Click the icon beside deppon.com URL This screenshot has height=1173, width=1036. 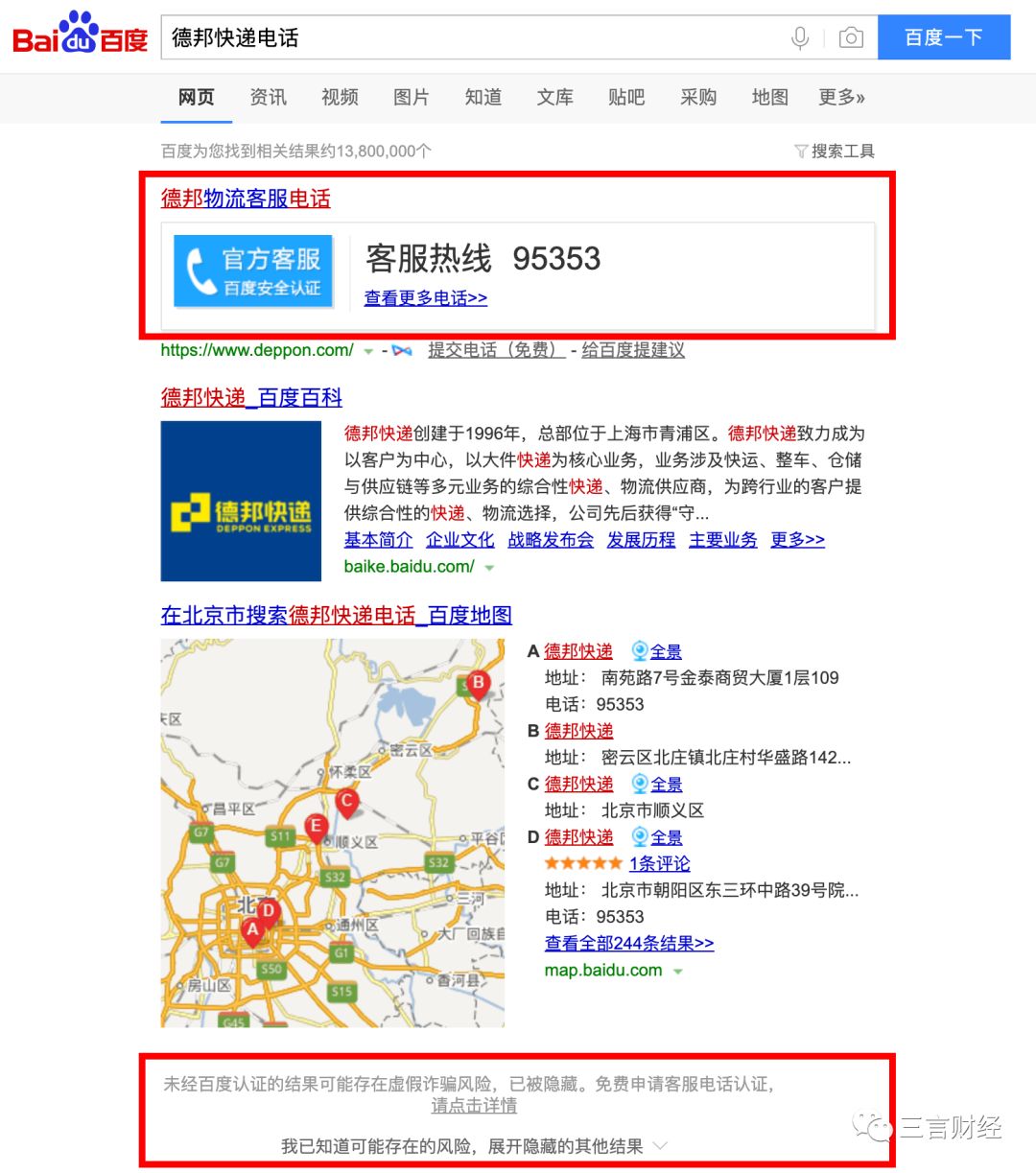click(x=402, y=351)
